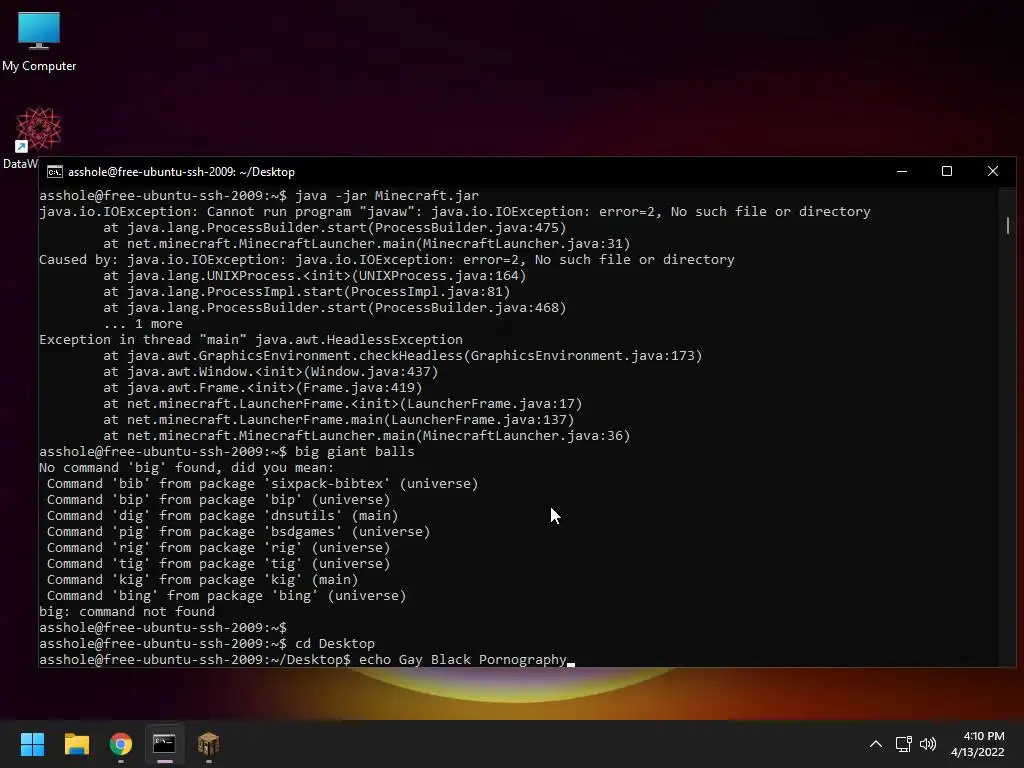The width and height of the screenshot is (1024, 768).
Task: Open File Explorer from the taskbar
Action: coord(76,744)
